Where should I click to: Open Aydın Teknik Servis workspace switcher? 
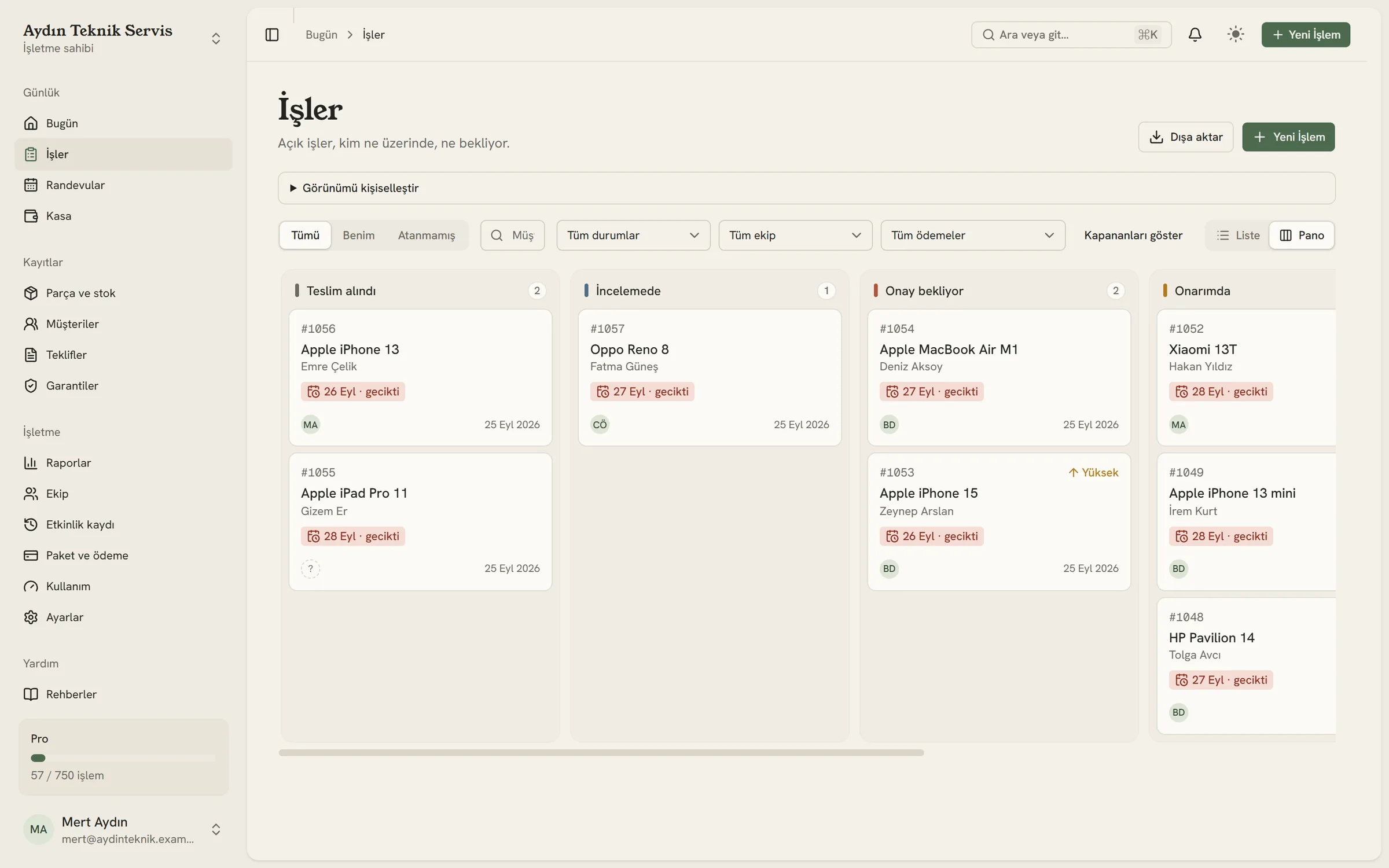(x=123, y=38)
